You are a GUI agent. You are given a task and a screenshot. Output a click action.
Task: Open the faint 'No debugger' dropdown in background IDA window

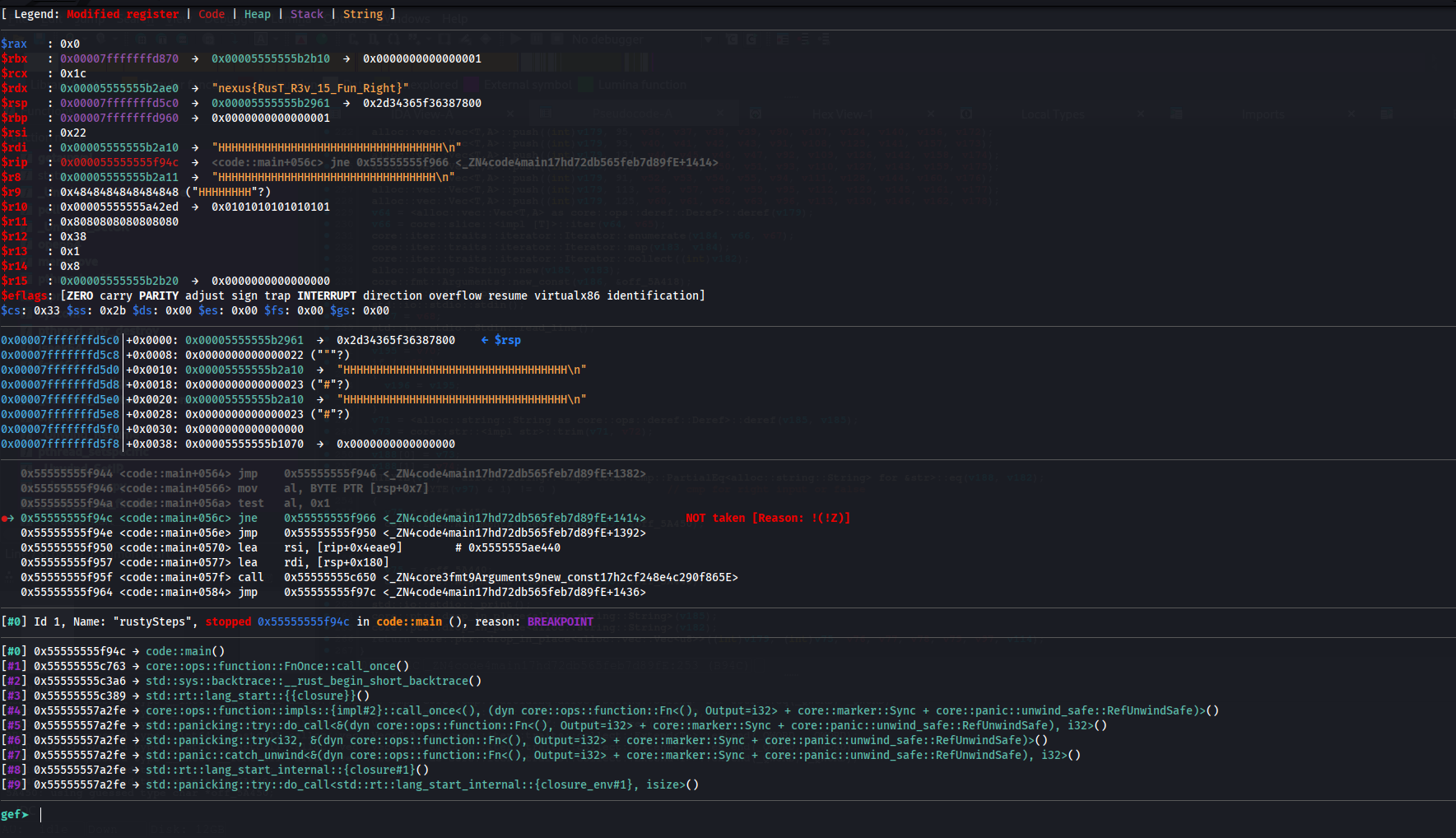[642, 40]
